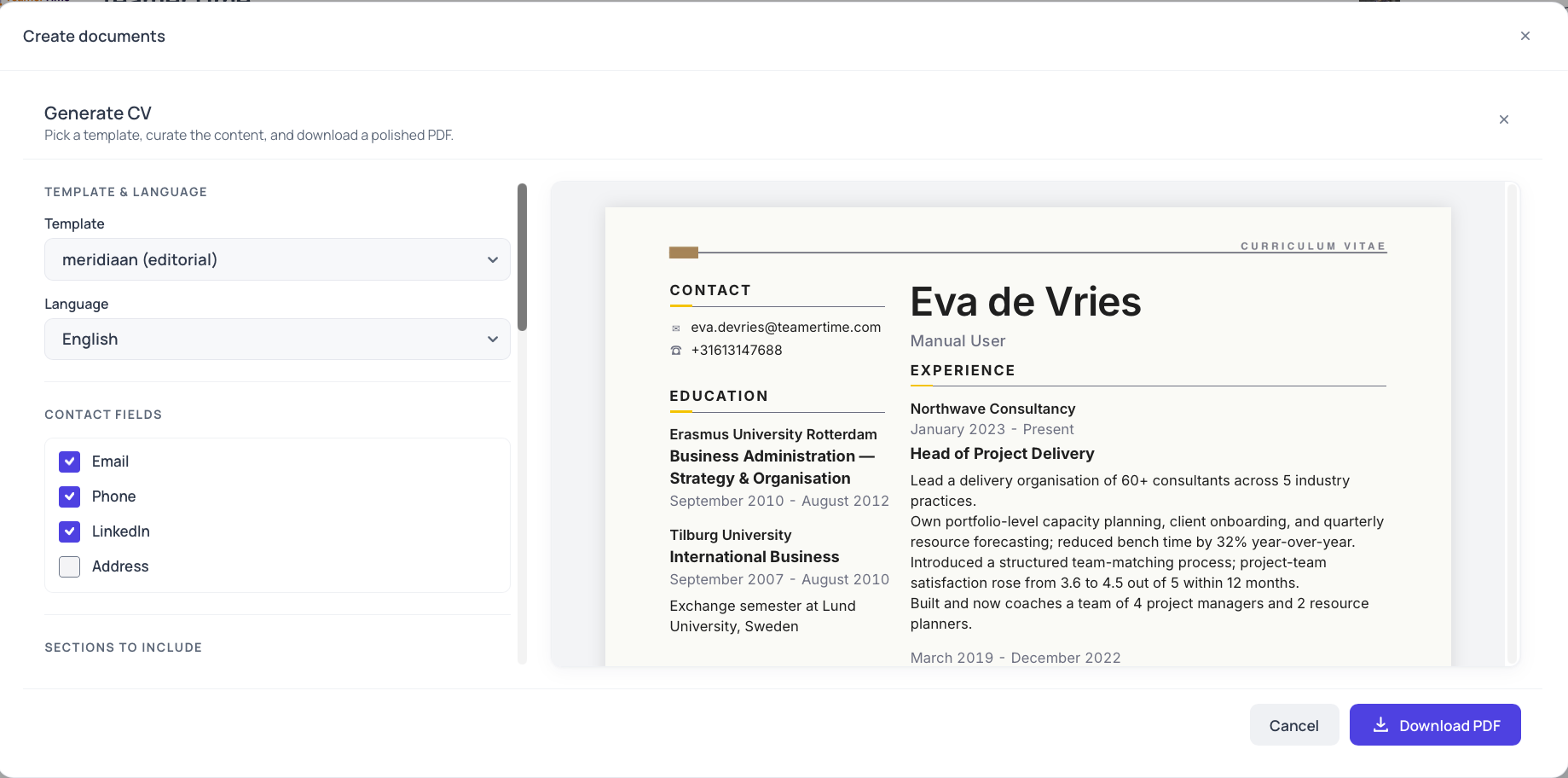
Task: Click Tilburg University in Education
Action: [731, 535]
